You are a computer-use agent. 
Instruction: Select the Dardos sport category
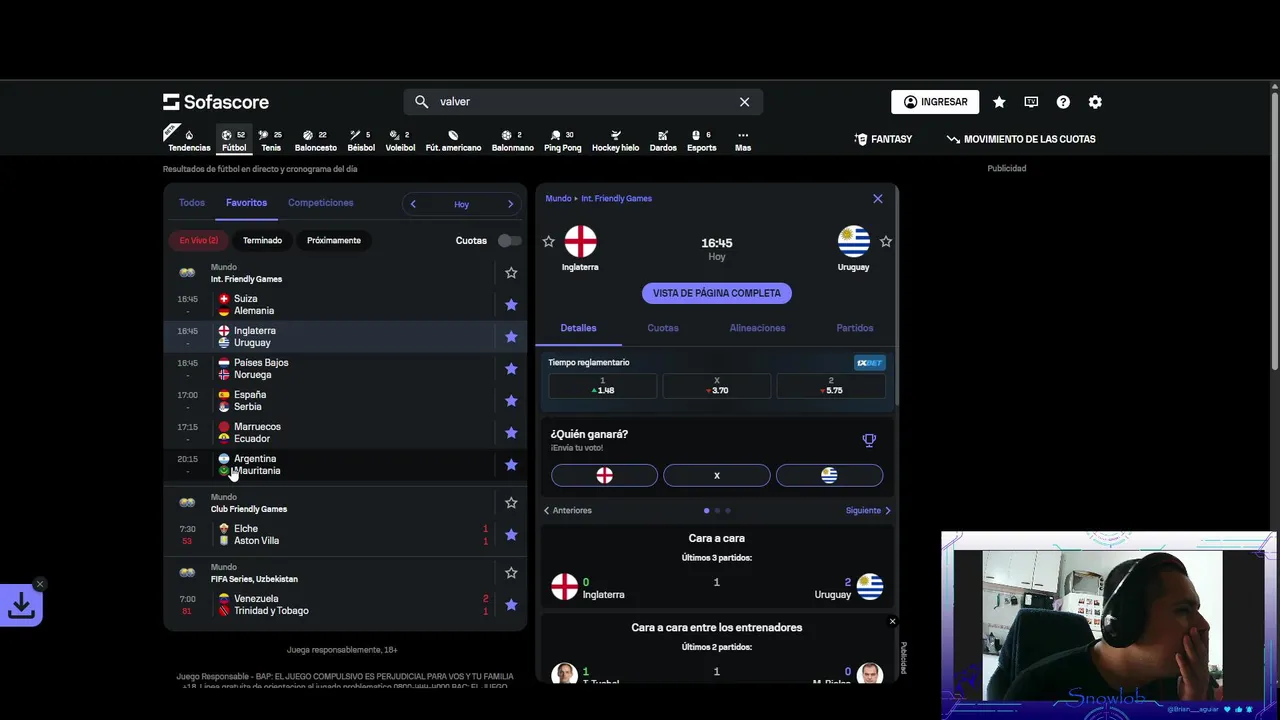click(x=663, y=140)
